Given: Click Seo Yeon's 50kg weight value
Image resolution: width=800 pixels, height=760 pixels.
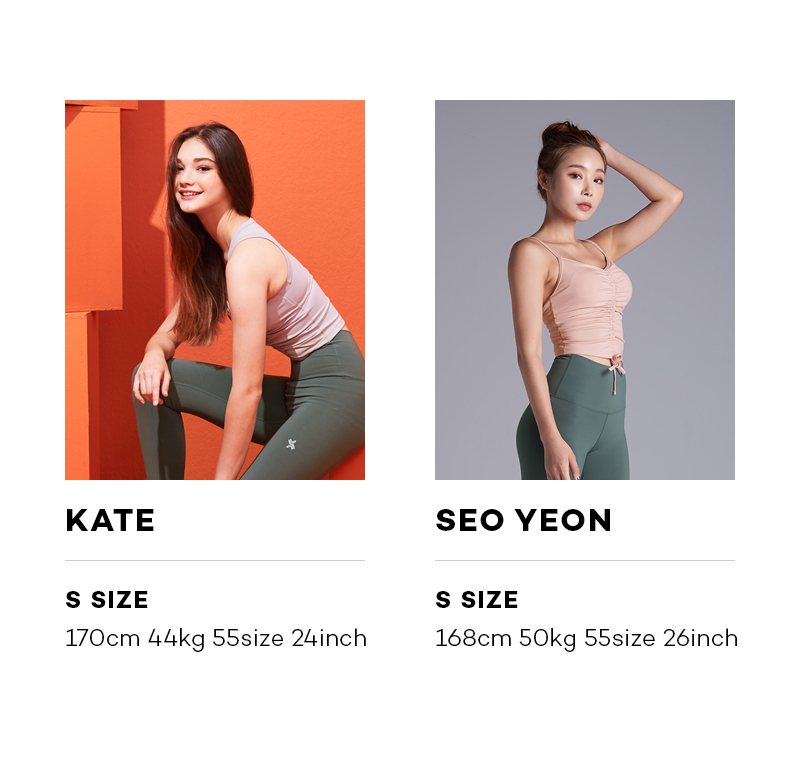Looking at the screenshot, I should click(547, 639).
